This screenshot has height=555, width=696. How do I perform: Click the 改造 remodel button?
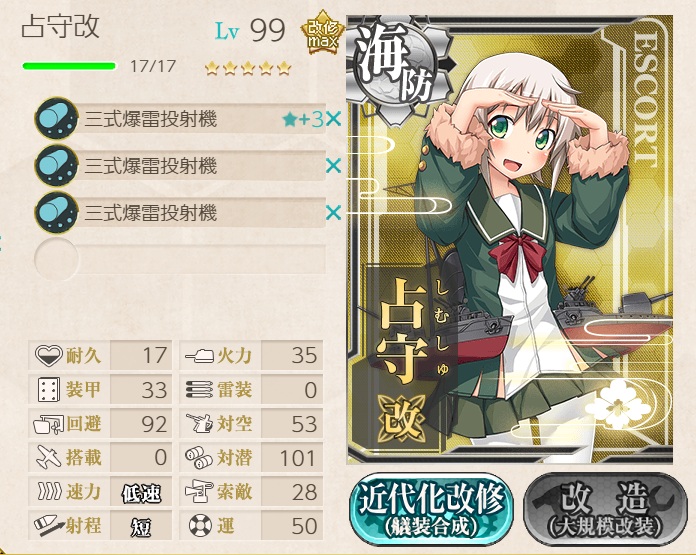click(605, 509)
